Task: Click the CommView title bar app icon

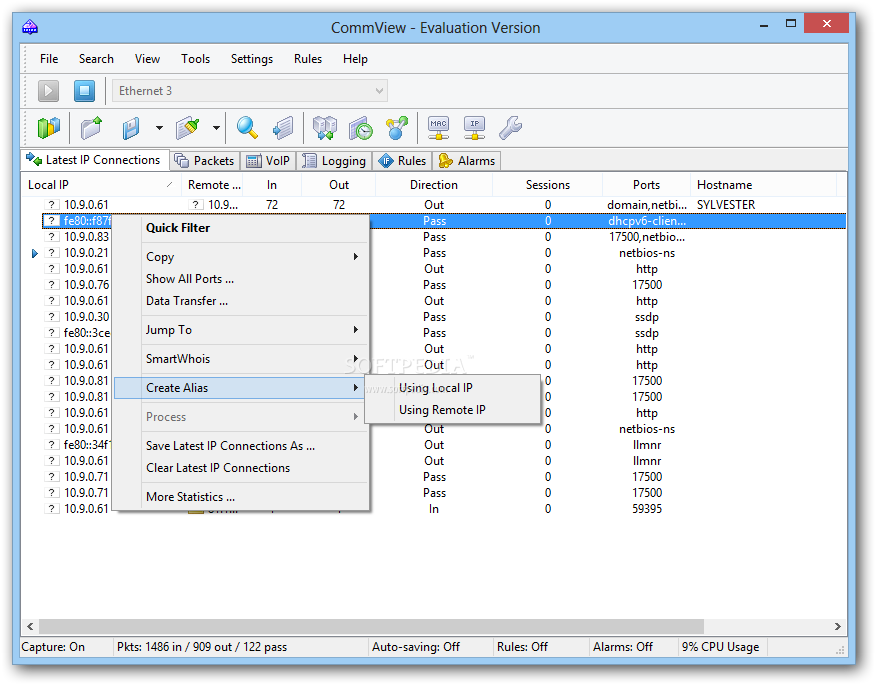Action: (30, 27)
